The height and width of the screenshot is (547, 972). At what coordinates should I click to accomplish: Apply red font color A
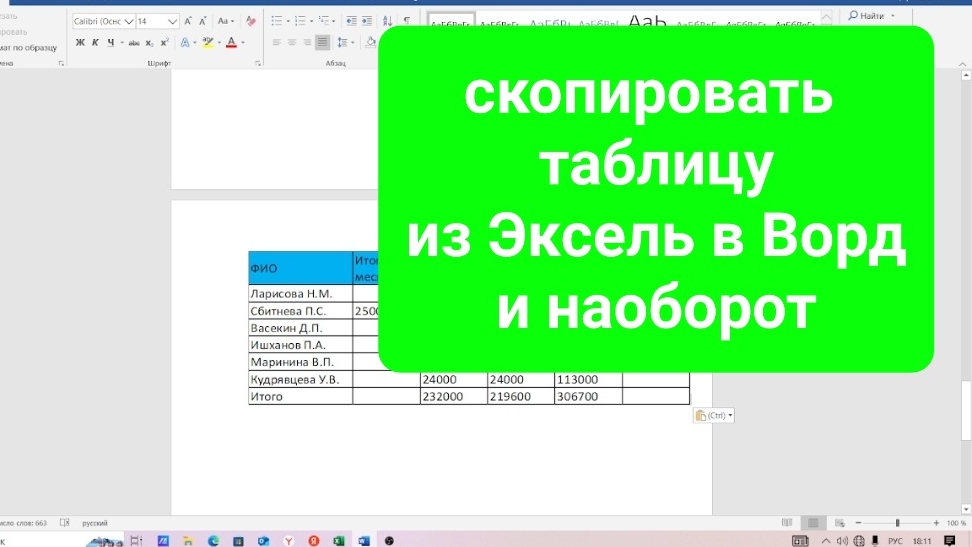[231, 42]
